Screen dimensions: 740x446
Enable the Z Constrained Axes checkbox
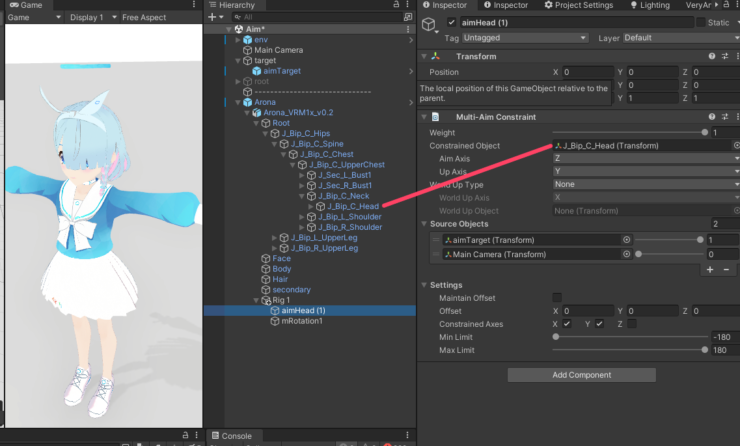point(631,324)
